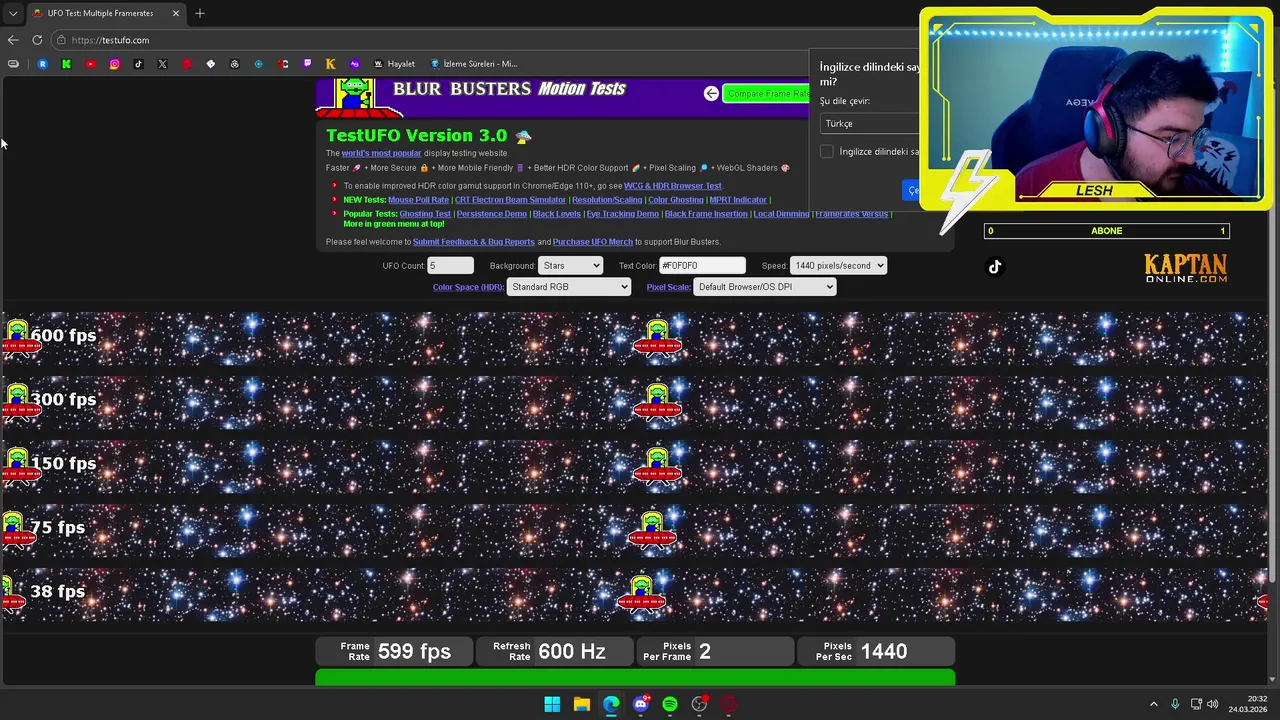Open the volume control in system tray

[x=1213, y=704]
